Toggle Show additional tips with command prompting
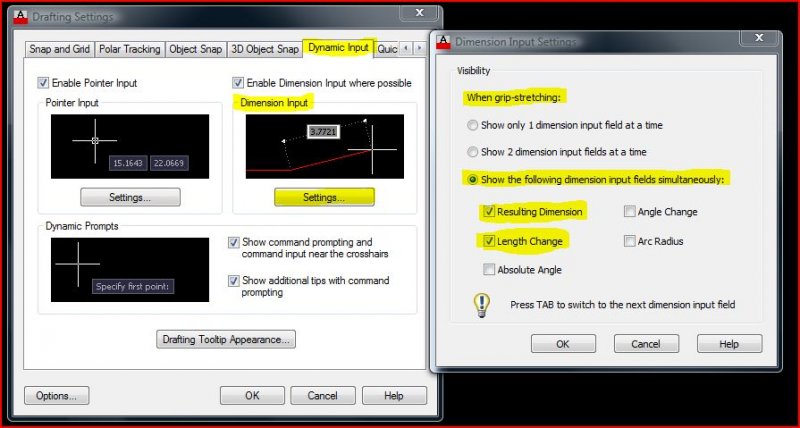Image resolution: width=800 pixels, height=428 pixels. [x=234, y=281]
